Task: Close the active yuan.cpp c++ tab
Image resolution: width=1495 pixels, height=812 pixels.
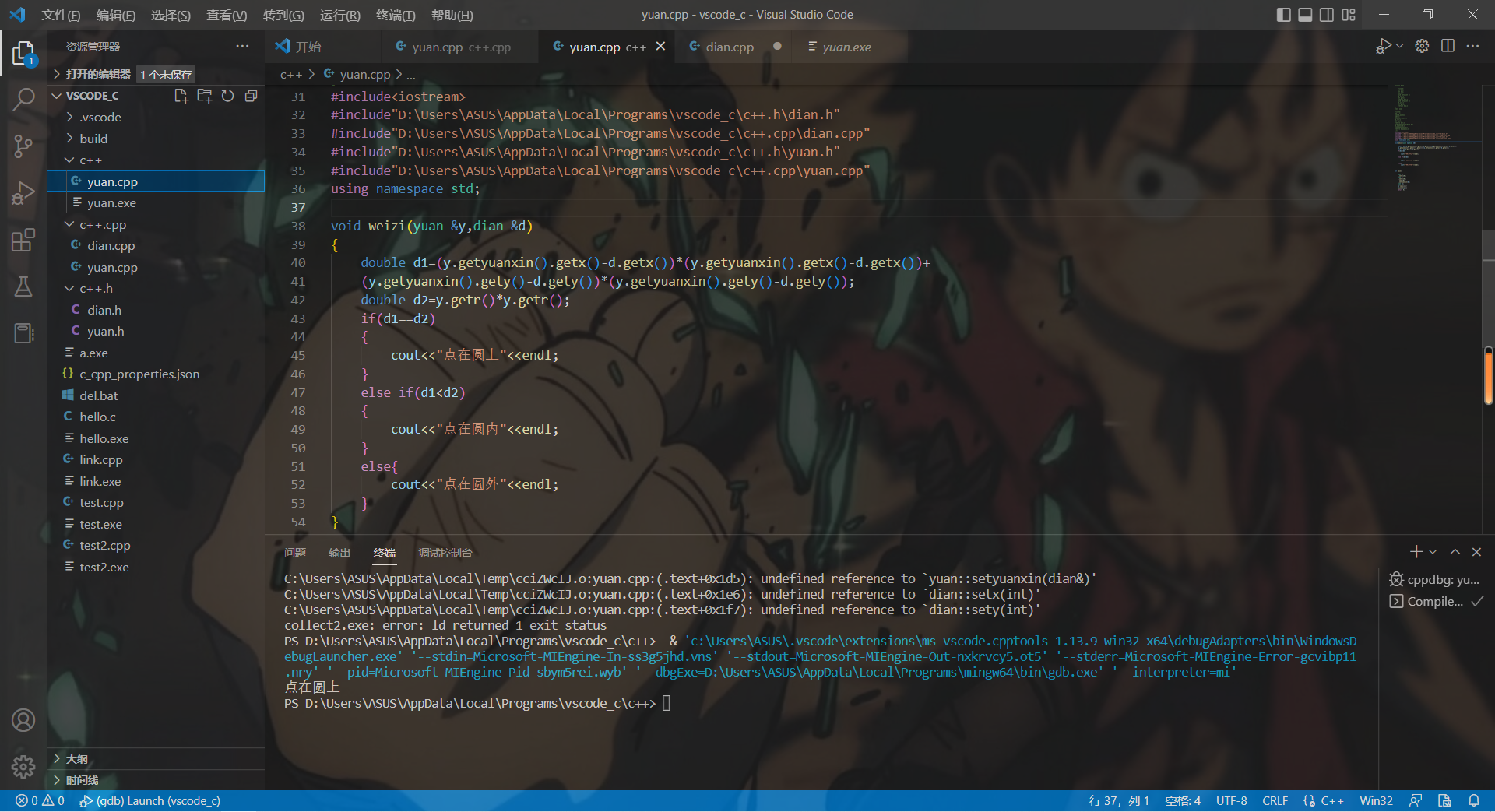Action: coord(660,47)
